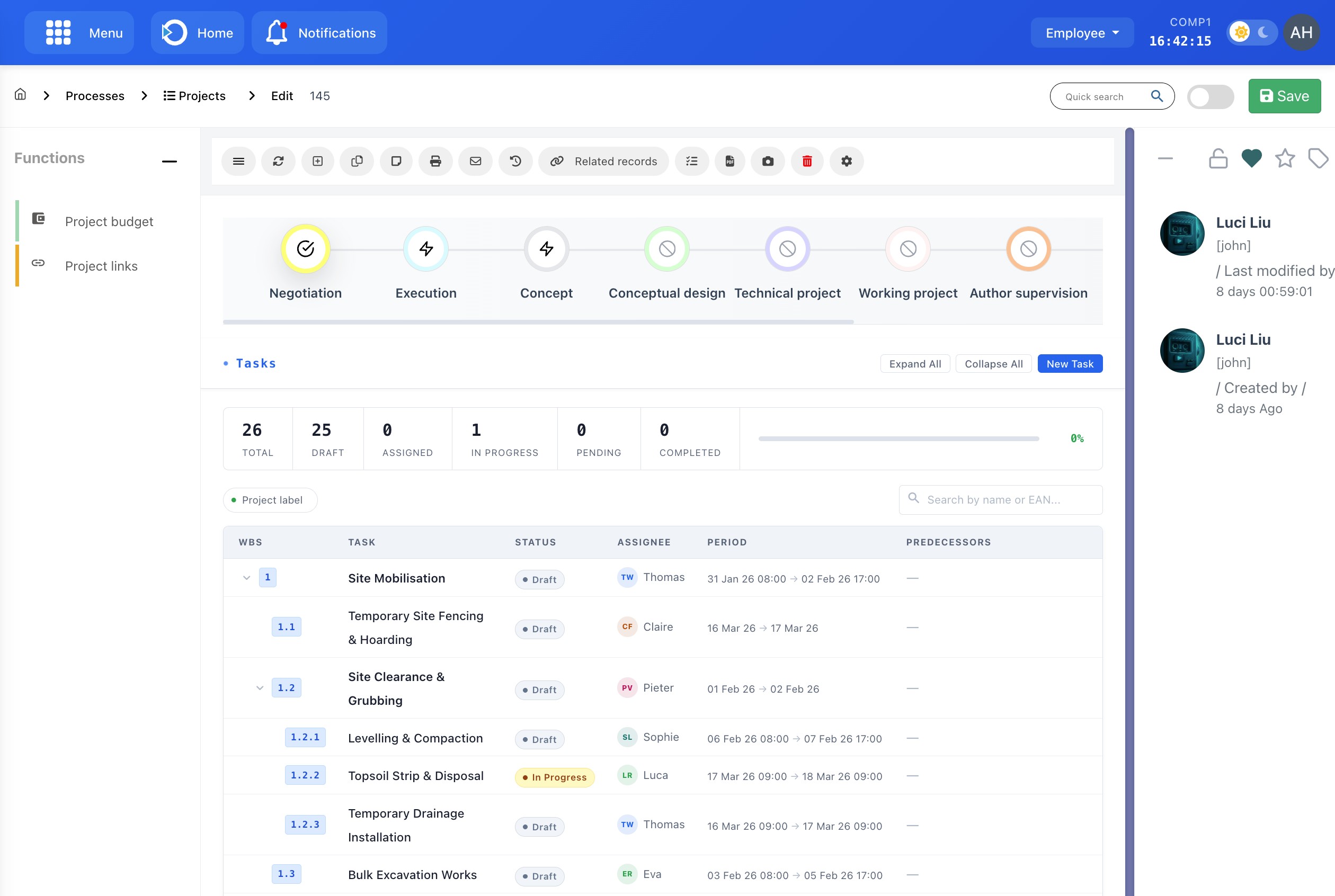Open the toolbar settings gear icon
The height and width of the screenshot is (896, 1335).
point(847,161)
